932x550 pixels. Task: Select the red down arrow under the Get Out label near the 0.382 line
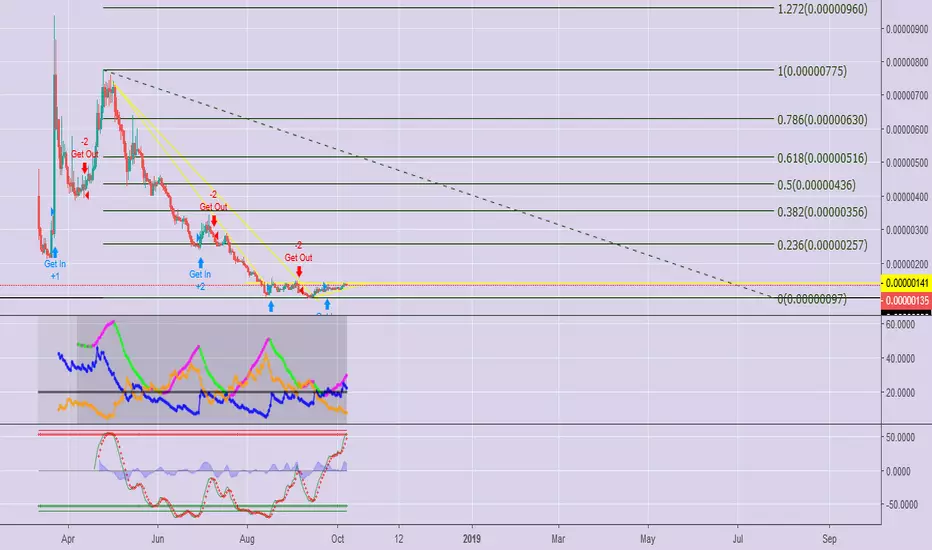tap(214, 221)
